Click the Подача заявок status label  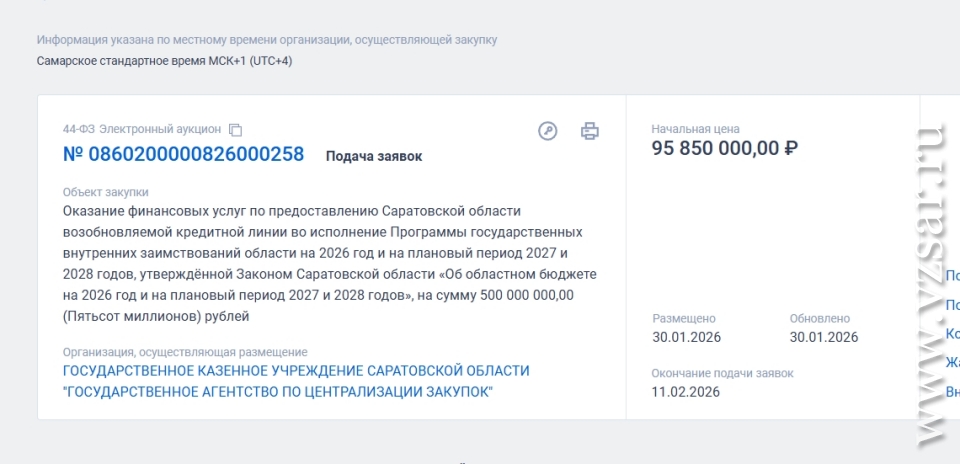pyautogui.click(x=374, y=156)
